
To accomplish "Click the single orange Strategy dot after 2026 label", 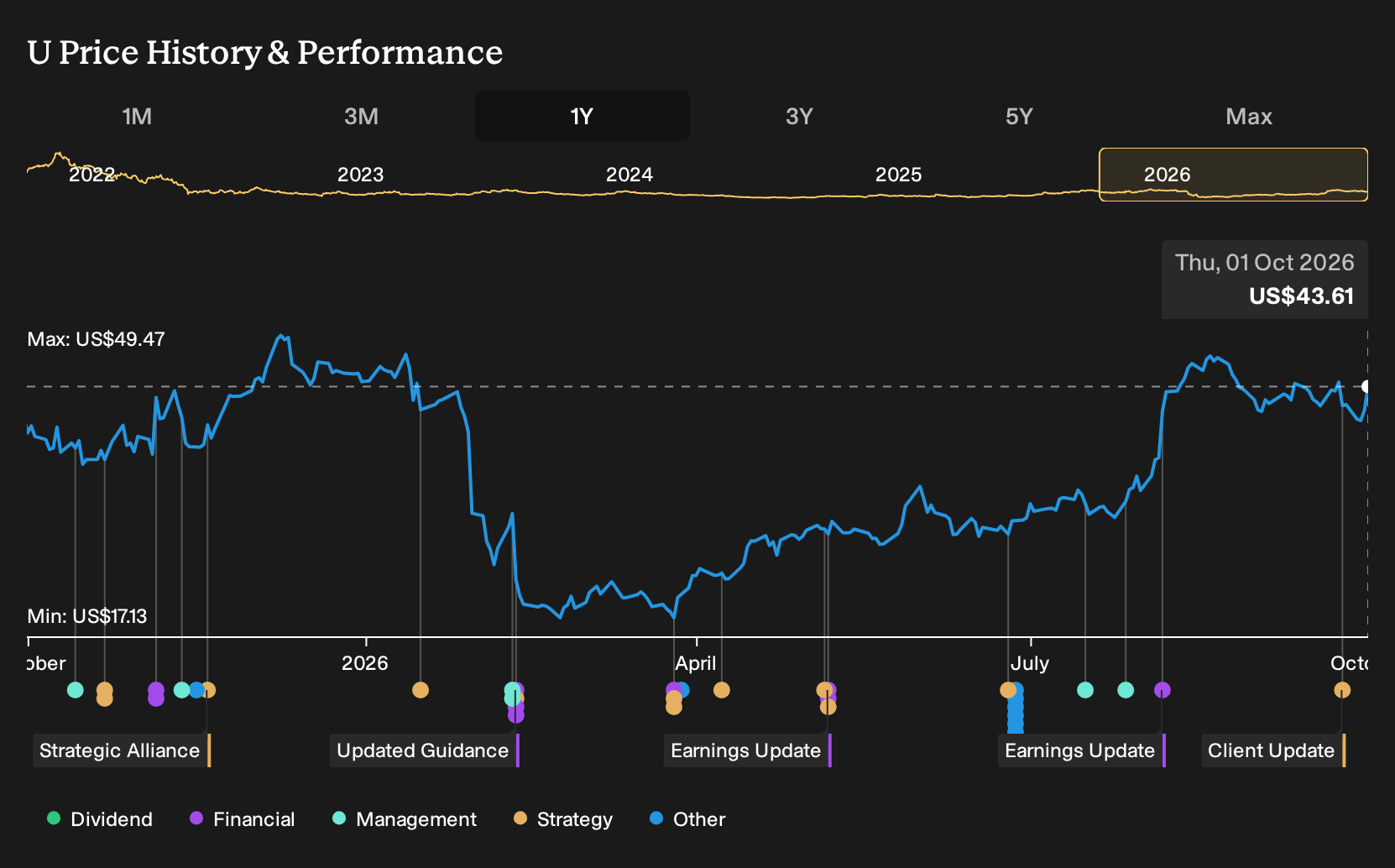I will pyautogui.click(x=421, y=690).
